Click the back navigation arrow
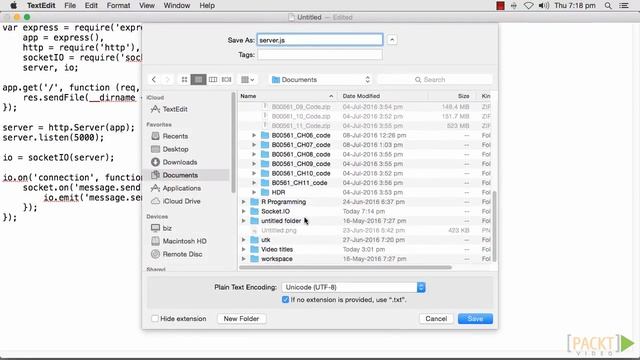This screenshot has height=360, width=640. tap(154, 80)
